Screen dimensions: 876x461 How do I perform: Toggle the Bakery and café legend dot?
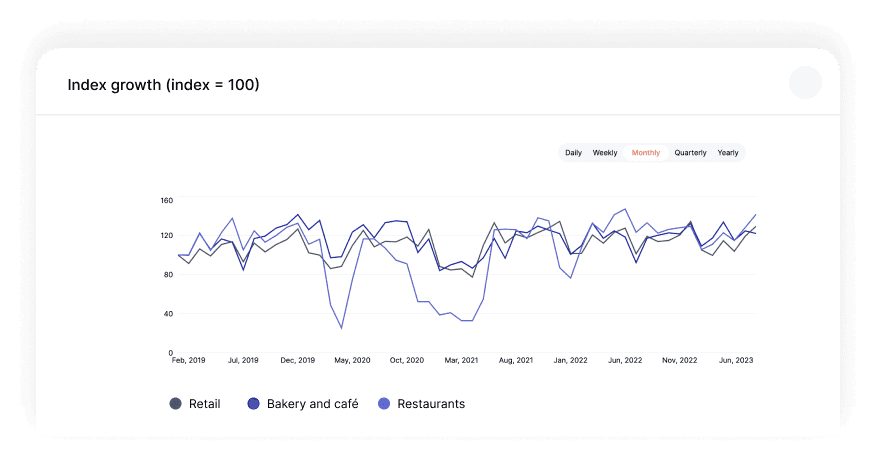[x=254, y=403]
